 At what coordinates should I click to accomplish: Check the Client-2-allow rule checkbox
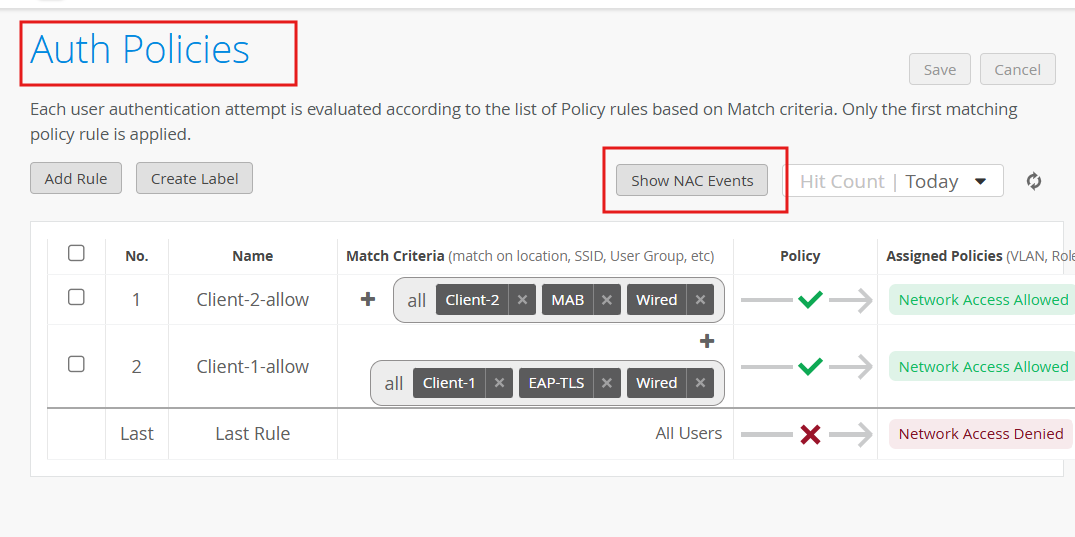click(x=76, y=297)
